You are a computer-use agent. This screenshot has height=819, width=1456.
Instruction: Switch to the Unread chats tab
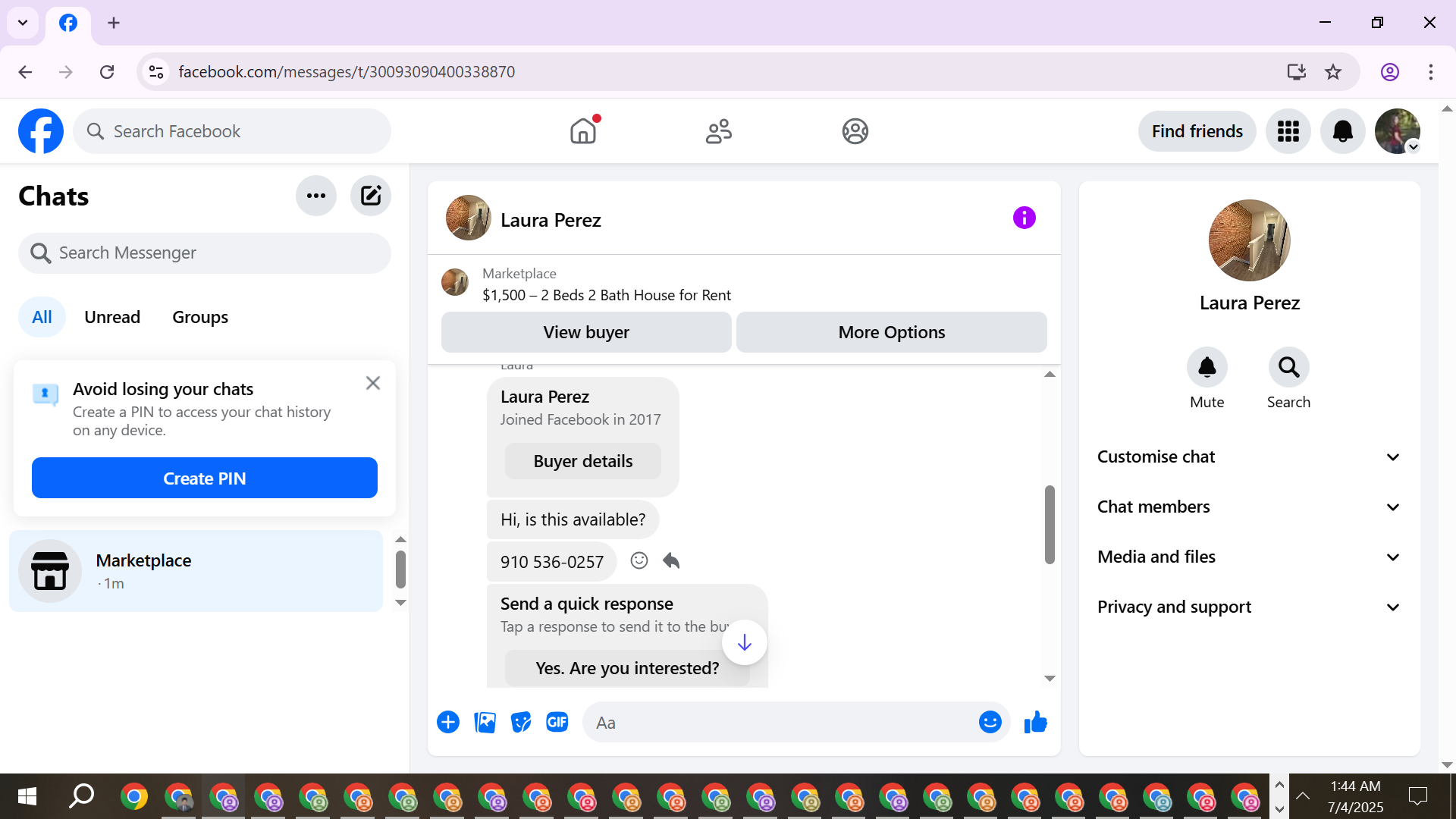(x=112, y=318)
